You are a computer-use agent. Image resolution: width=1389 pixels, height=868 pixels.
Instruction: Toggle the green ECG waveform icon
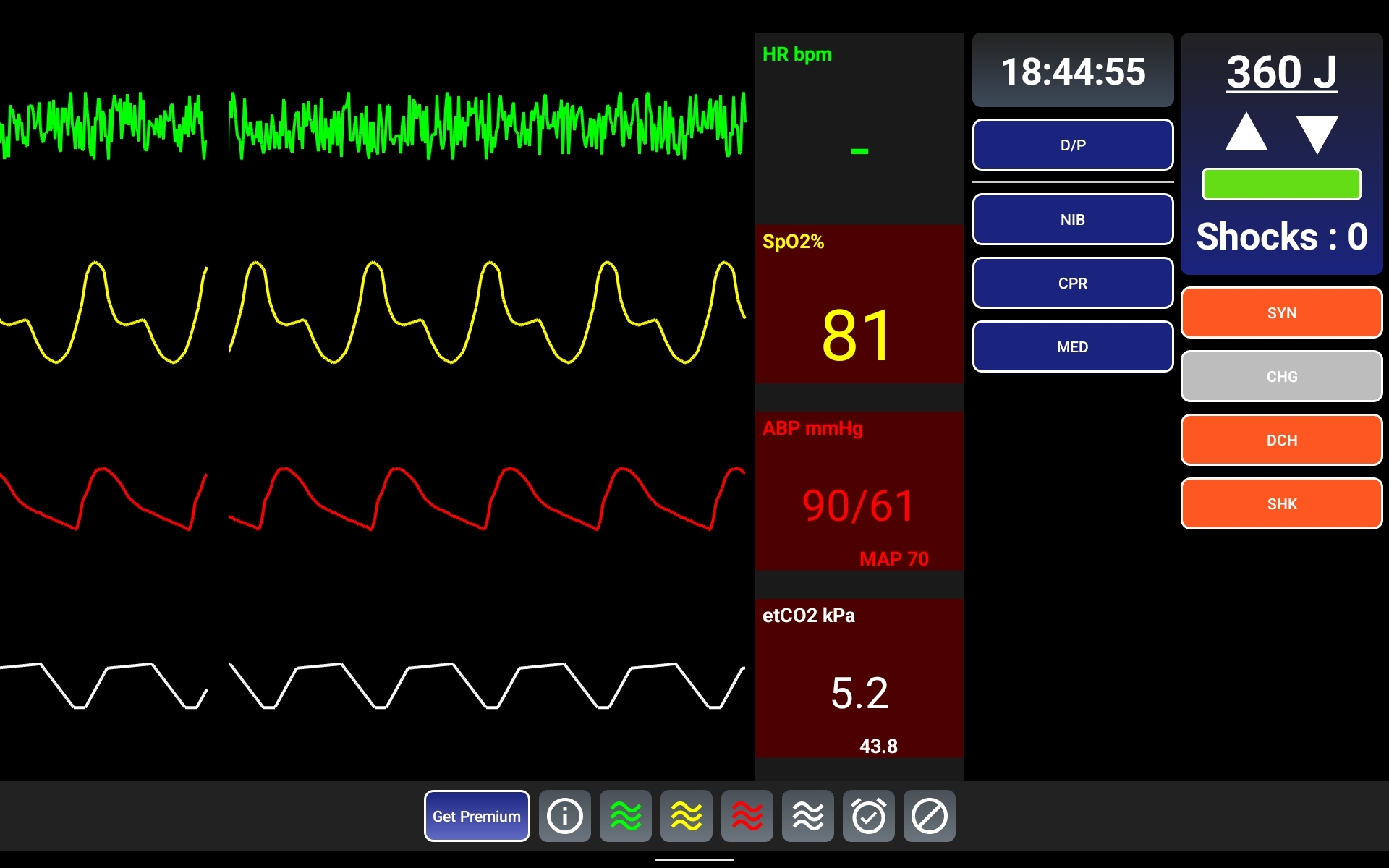[625, 816]
